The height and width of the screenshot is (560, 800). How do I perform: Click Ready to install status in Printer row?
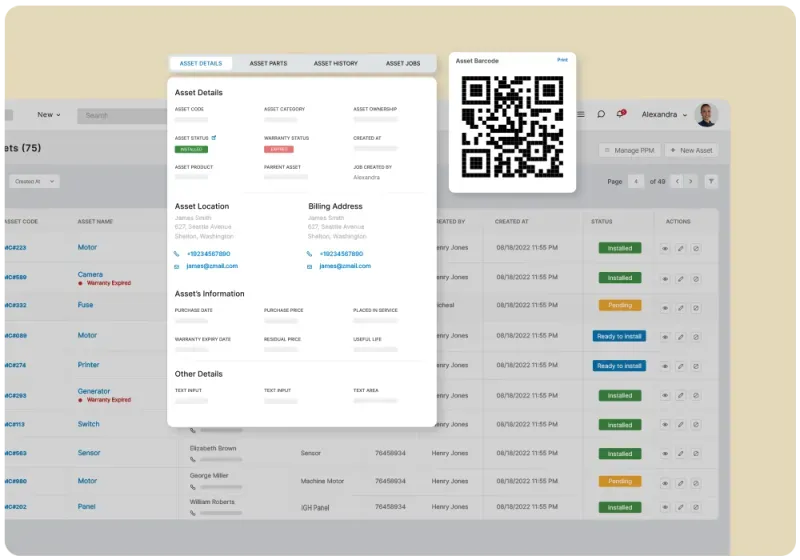[619, 366]
